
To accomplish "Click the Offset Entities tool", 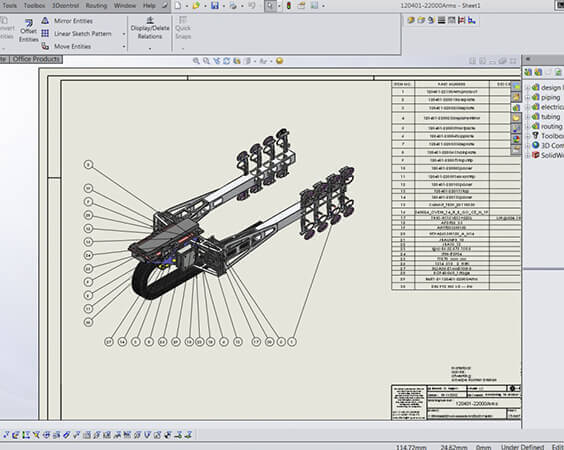I will 28,30.
